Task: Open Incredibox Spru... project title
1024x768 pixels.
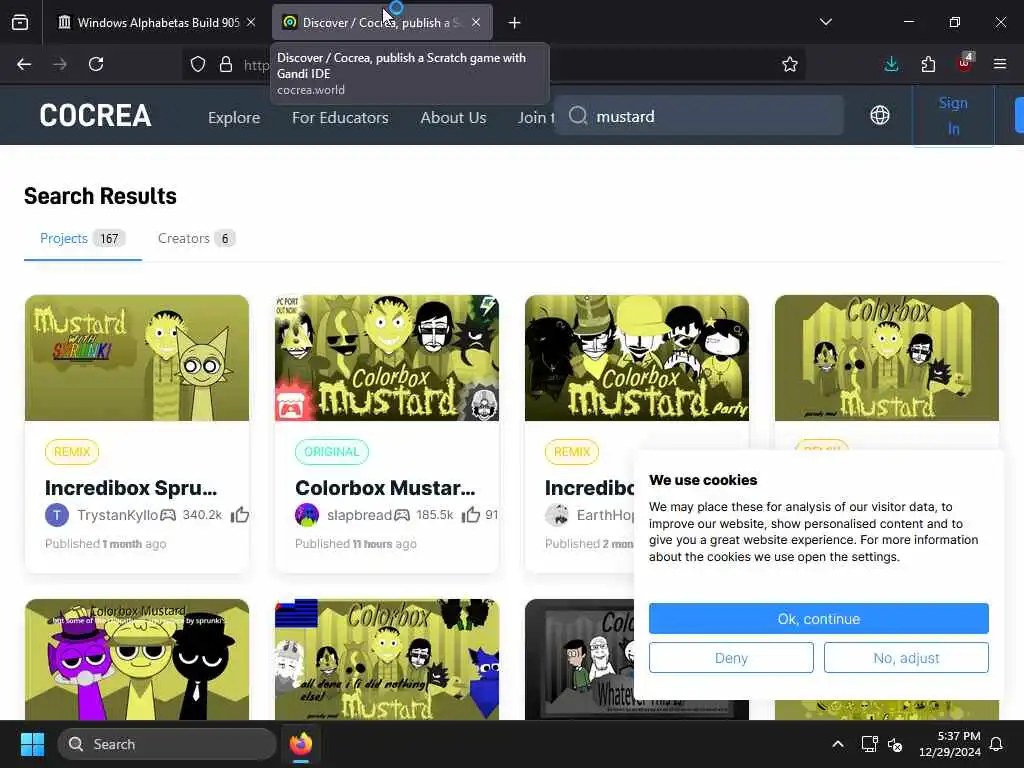Action: 131,488
